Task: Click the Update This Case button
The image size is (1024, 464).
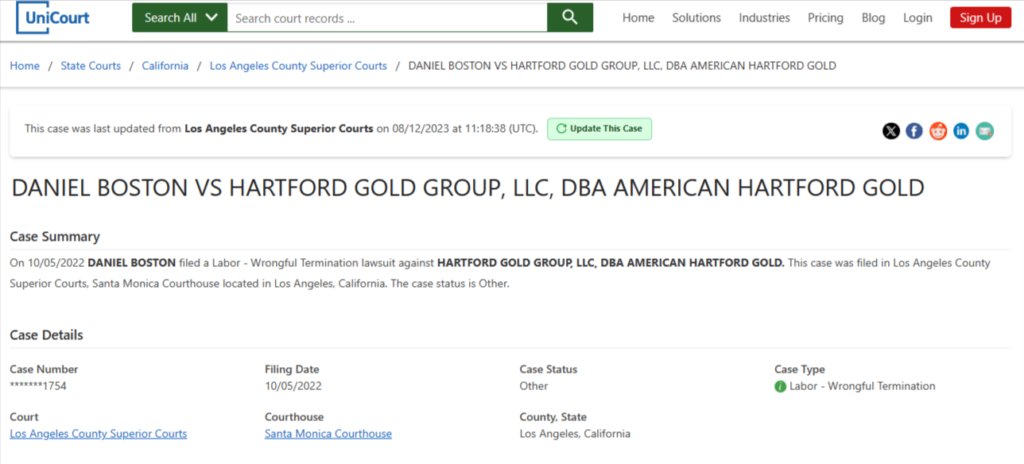Action: (x=599, y=129)
